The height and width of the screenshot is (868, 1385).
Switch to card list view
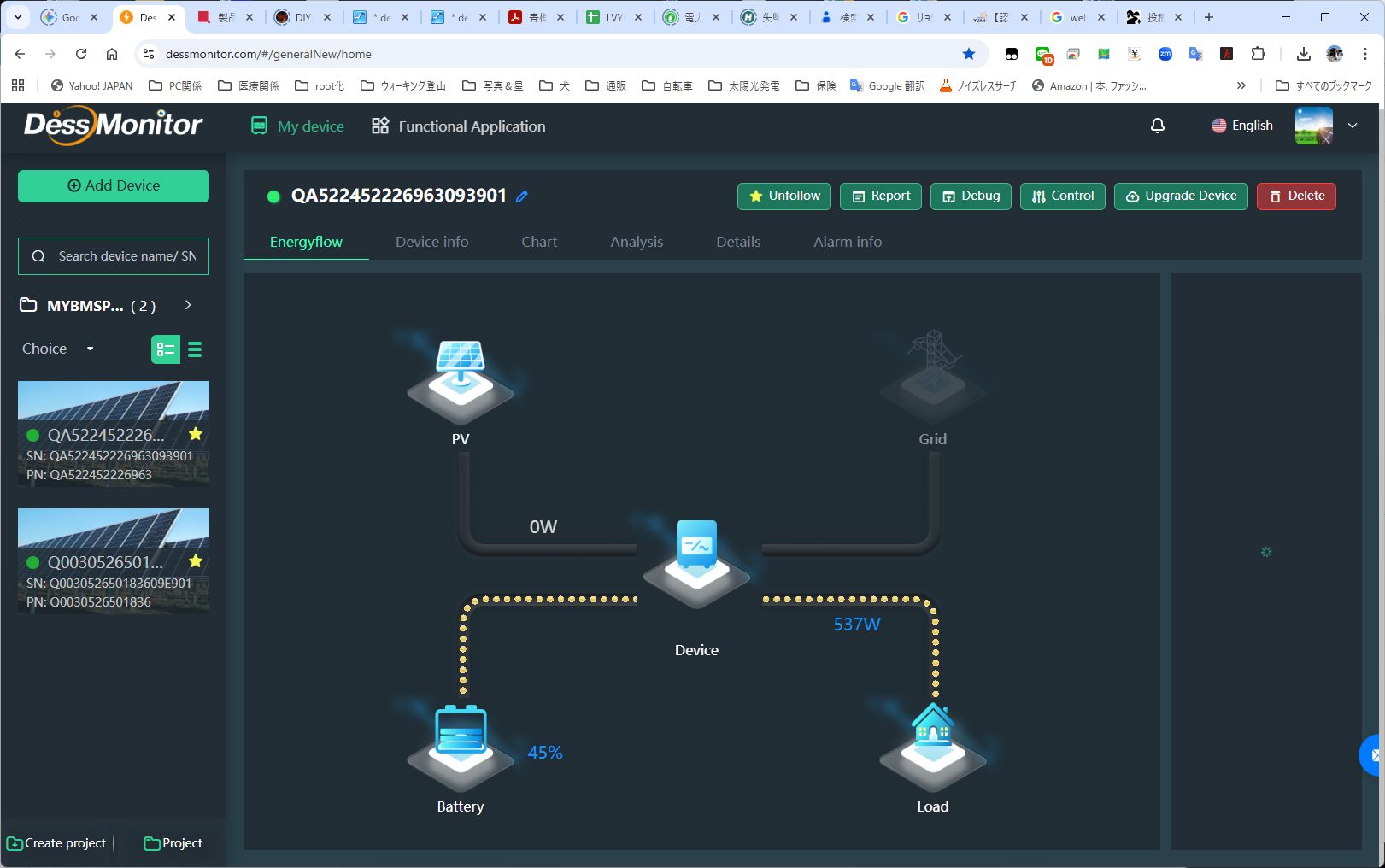[166, 349]
